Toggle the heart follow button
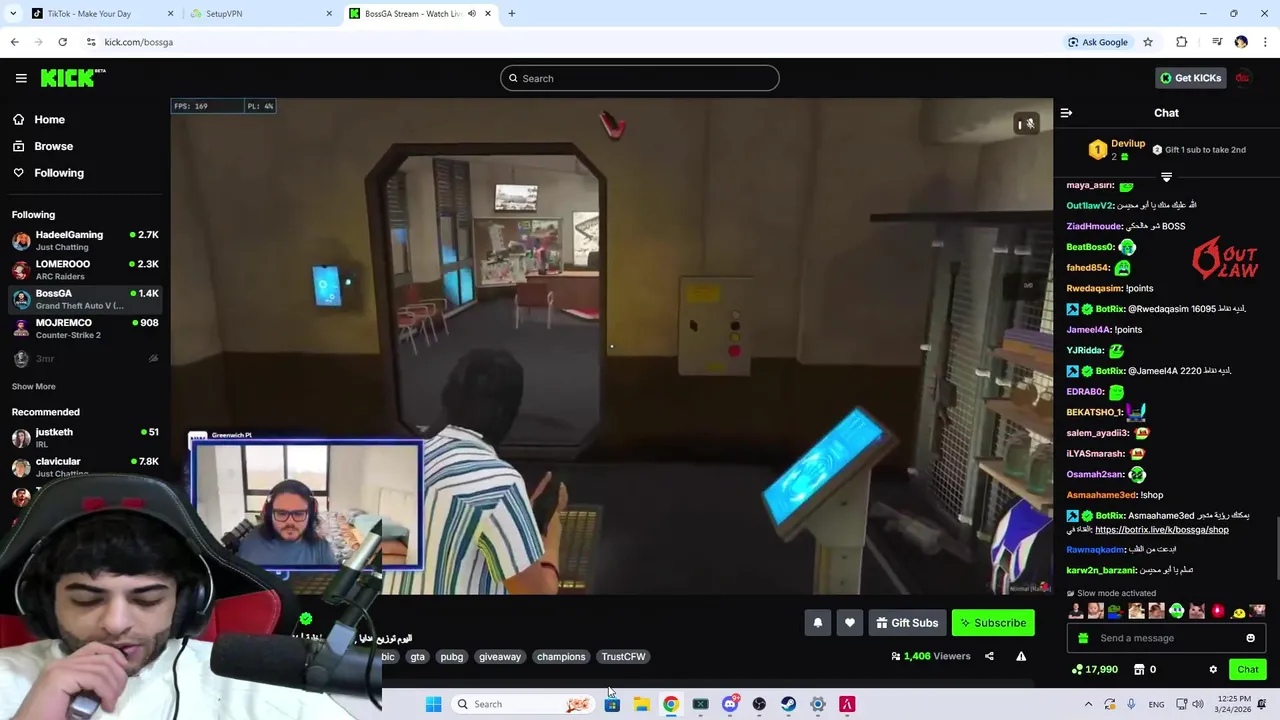This screenshot has width=1280, height=720. tap(849, 623)
